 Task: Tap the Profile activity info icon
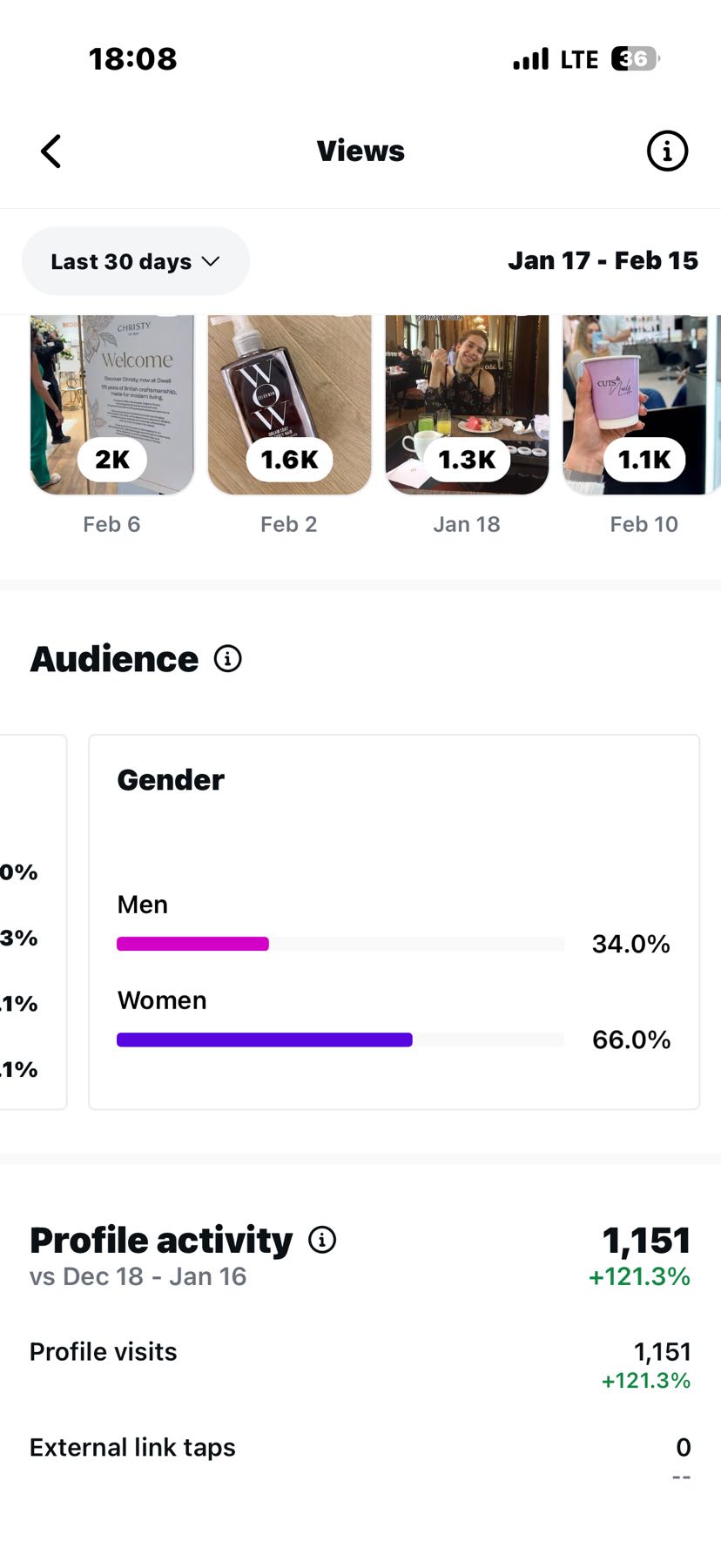click(322, 1240)
